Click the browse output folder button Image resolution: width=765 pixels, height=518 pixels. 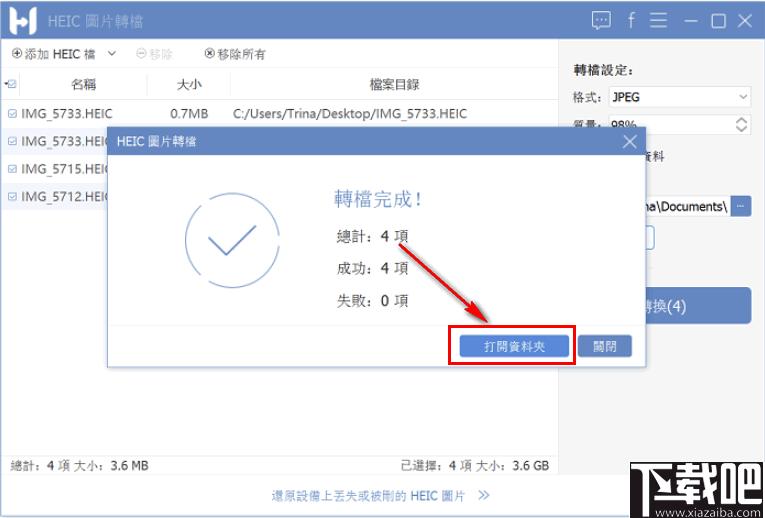point(741,206)
